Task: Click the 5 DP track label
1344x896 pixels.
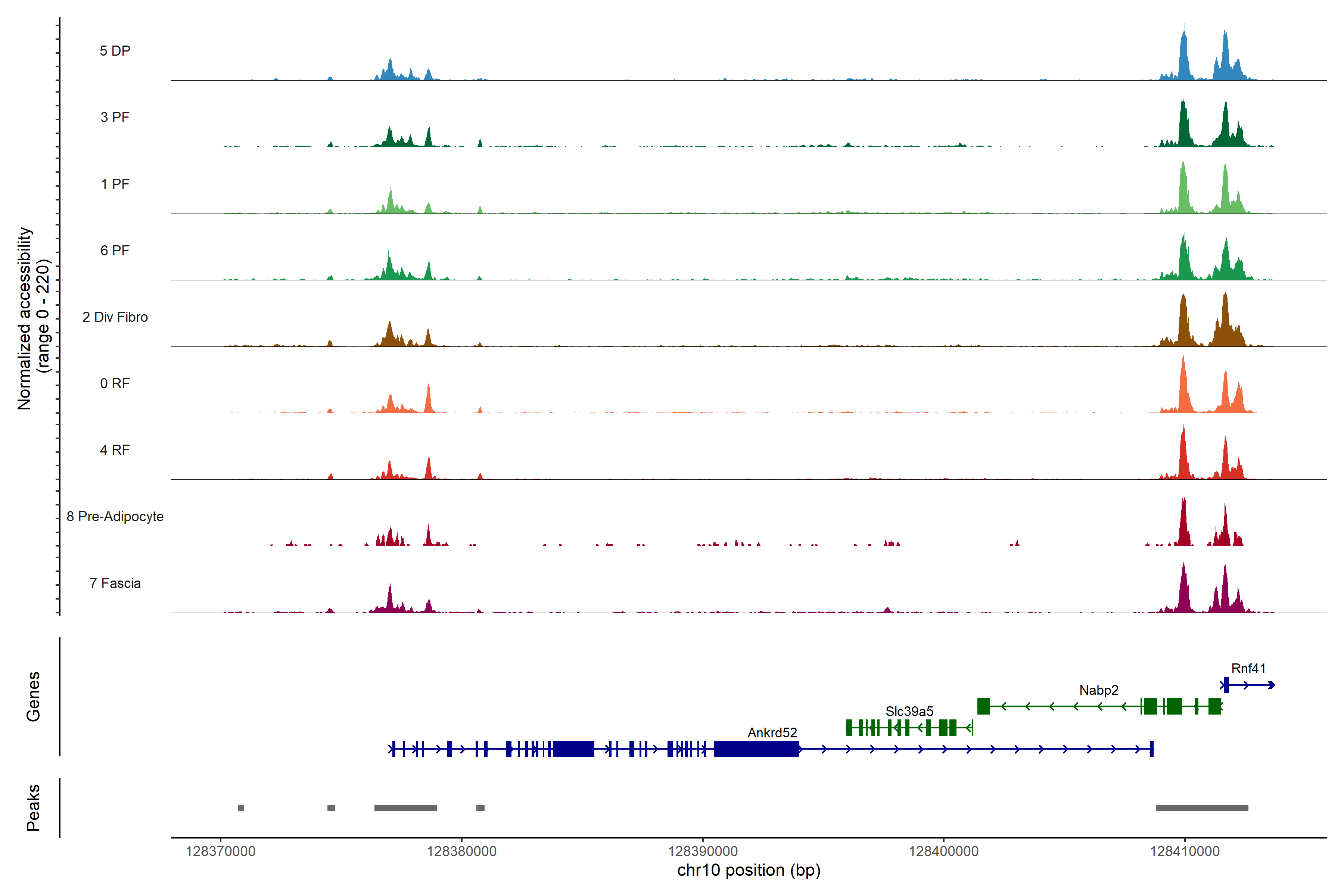Action: pyautogui.click(x=115, y=51)
